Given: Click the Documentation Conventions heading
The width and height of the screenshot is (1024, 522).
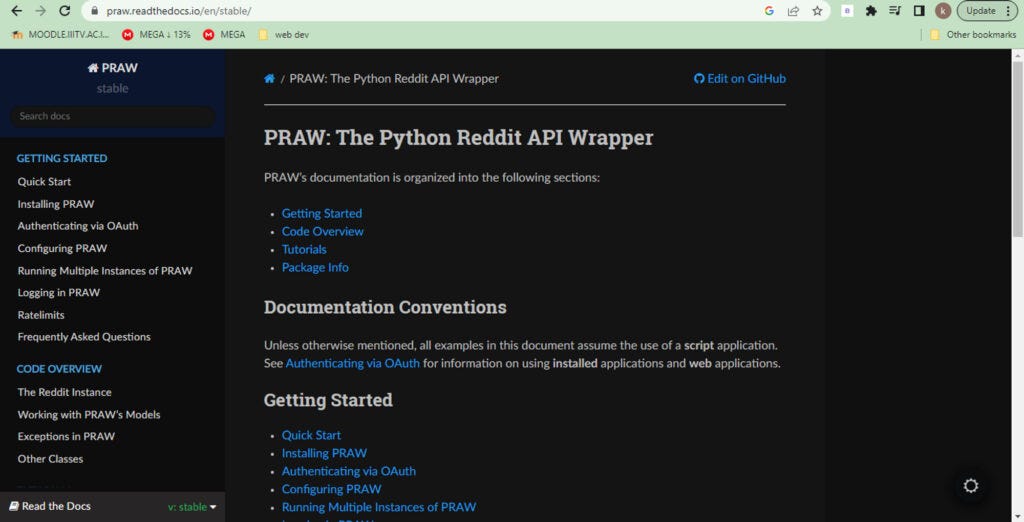Looking at the screenshot, I should tap(385, 307).
